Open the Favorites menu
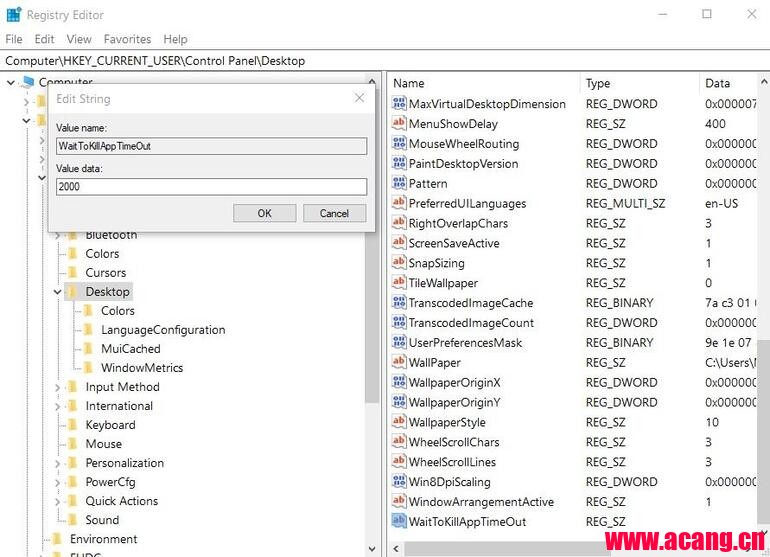The width and height of the screenshot is (770, 557). [x=127, y=39]
